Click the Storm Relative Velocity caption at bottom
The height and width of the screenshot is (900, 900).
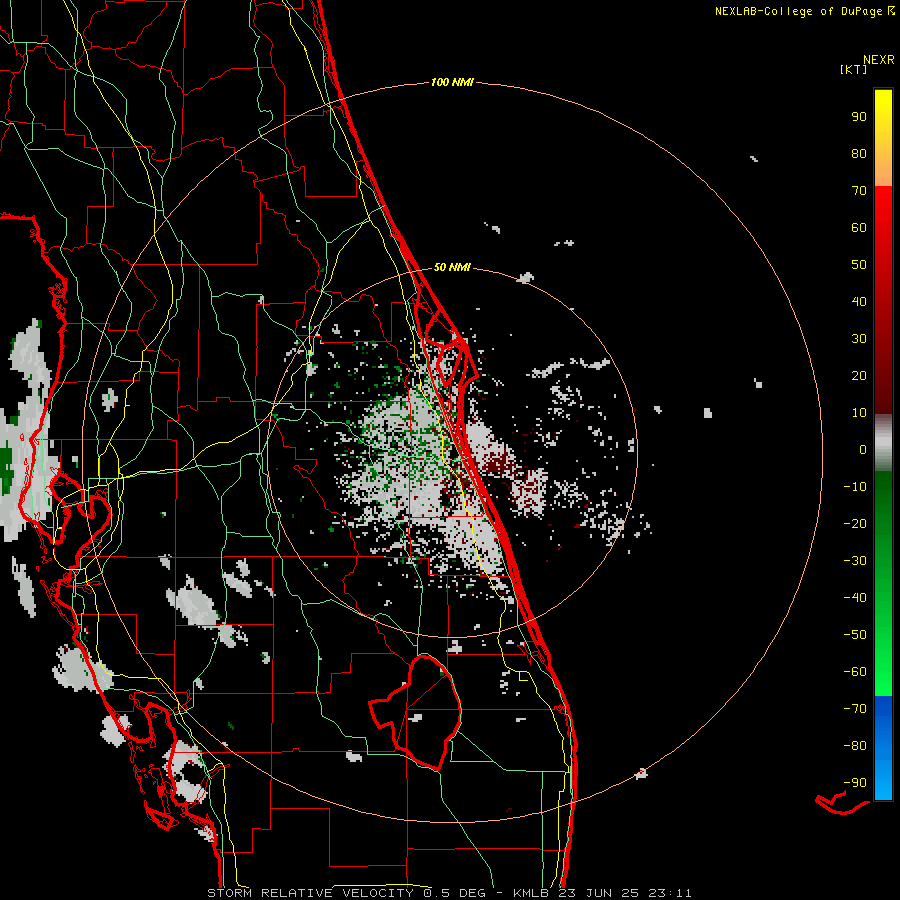point(449,893)
